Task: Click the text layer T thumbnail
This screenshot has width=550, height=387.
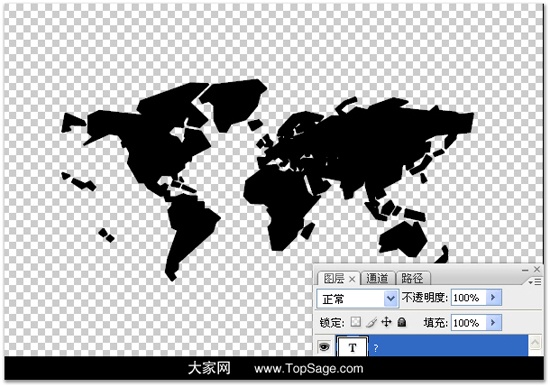Action: coord(353,347)
